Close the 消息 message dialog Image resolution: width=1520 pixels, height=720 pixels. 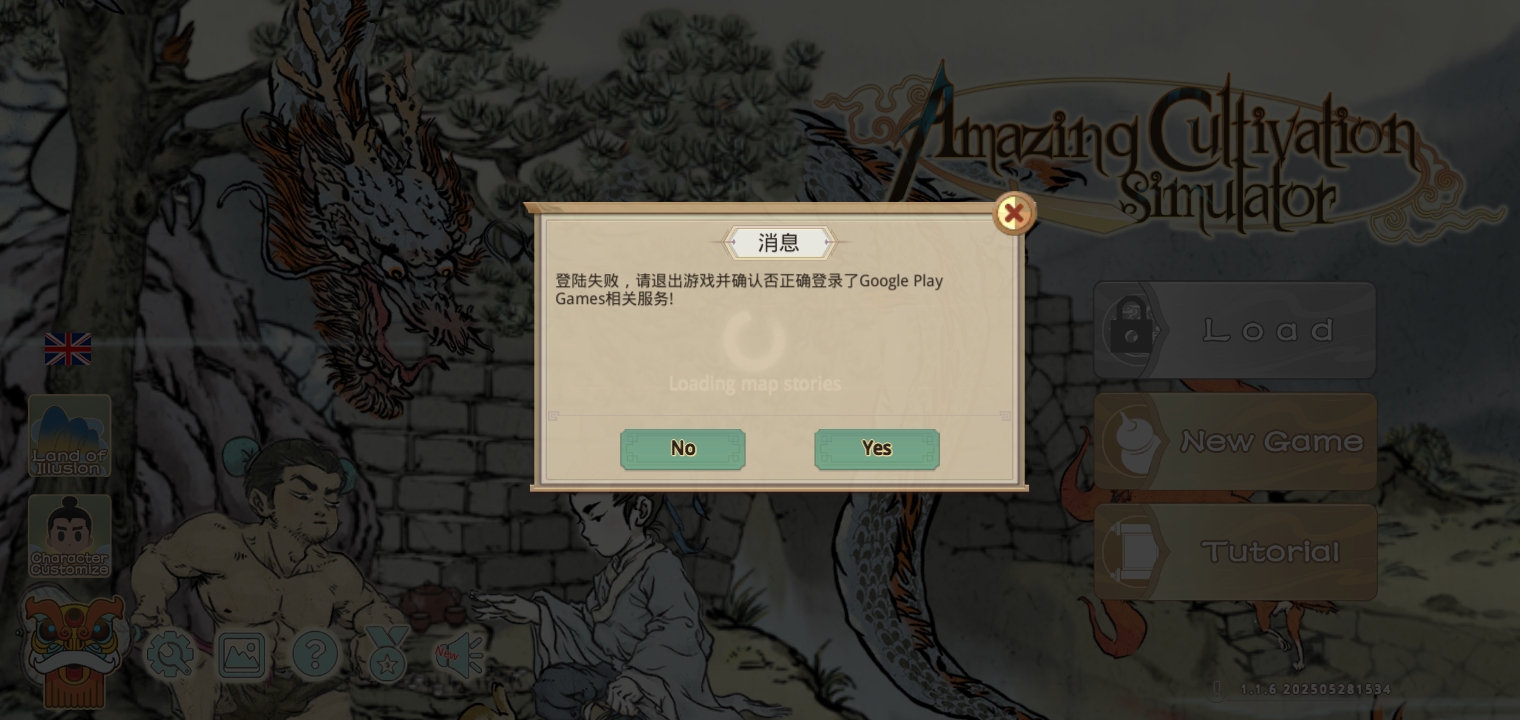1013,213
